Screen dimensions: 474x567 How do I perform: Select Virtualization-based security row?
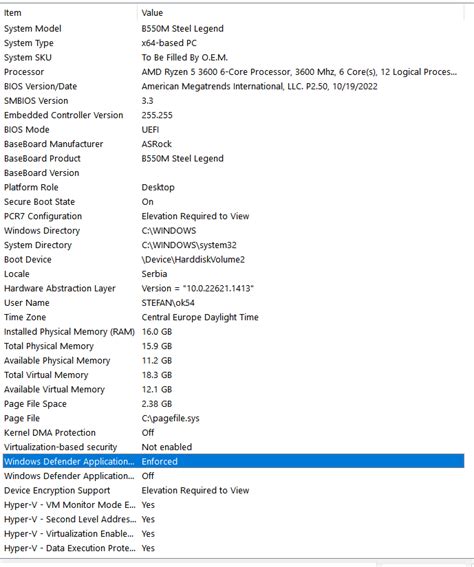click(233, 447)
